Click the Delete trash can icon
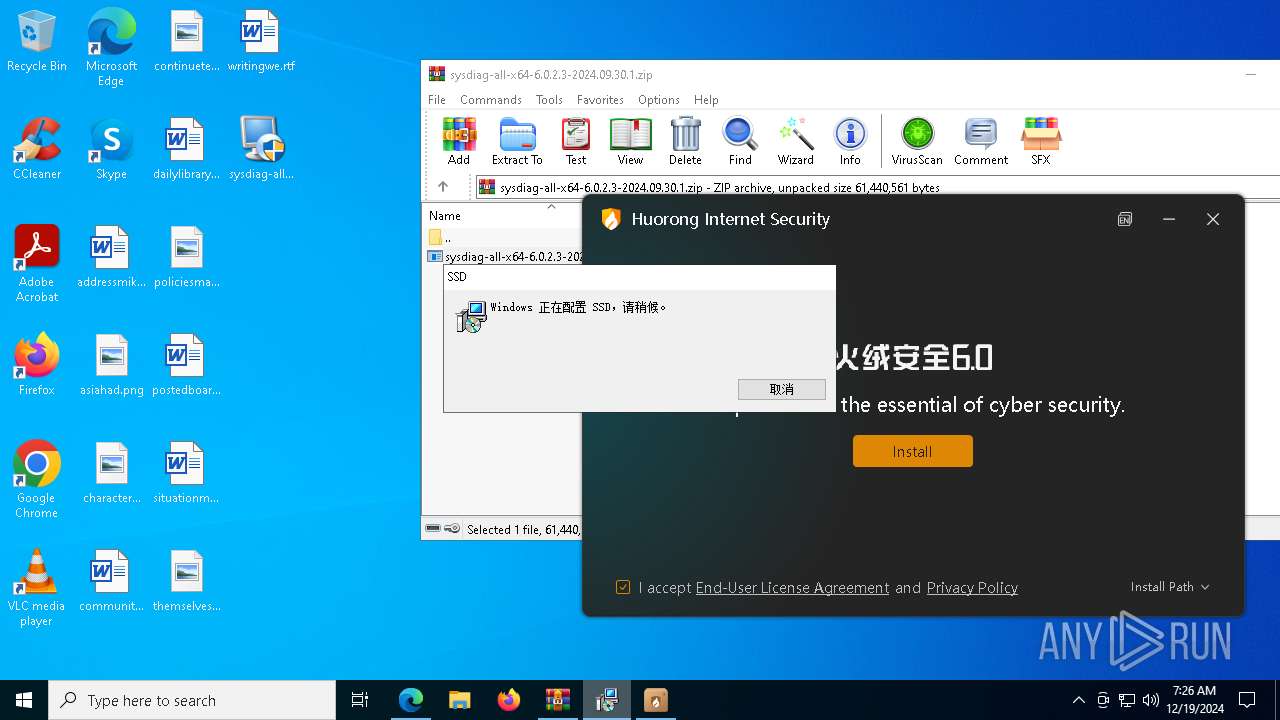This screenshot has width=1280, height=720. 685,141
